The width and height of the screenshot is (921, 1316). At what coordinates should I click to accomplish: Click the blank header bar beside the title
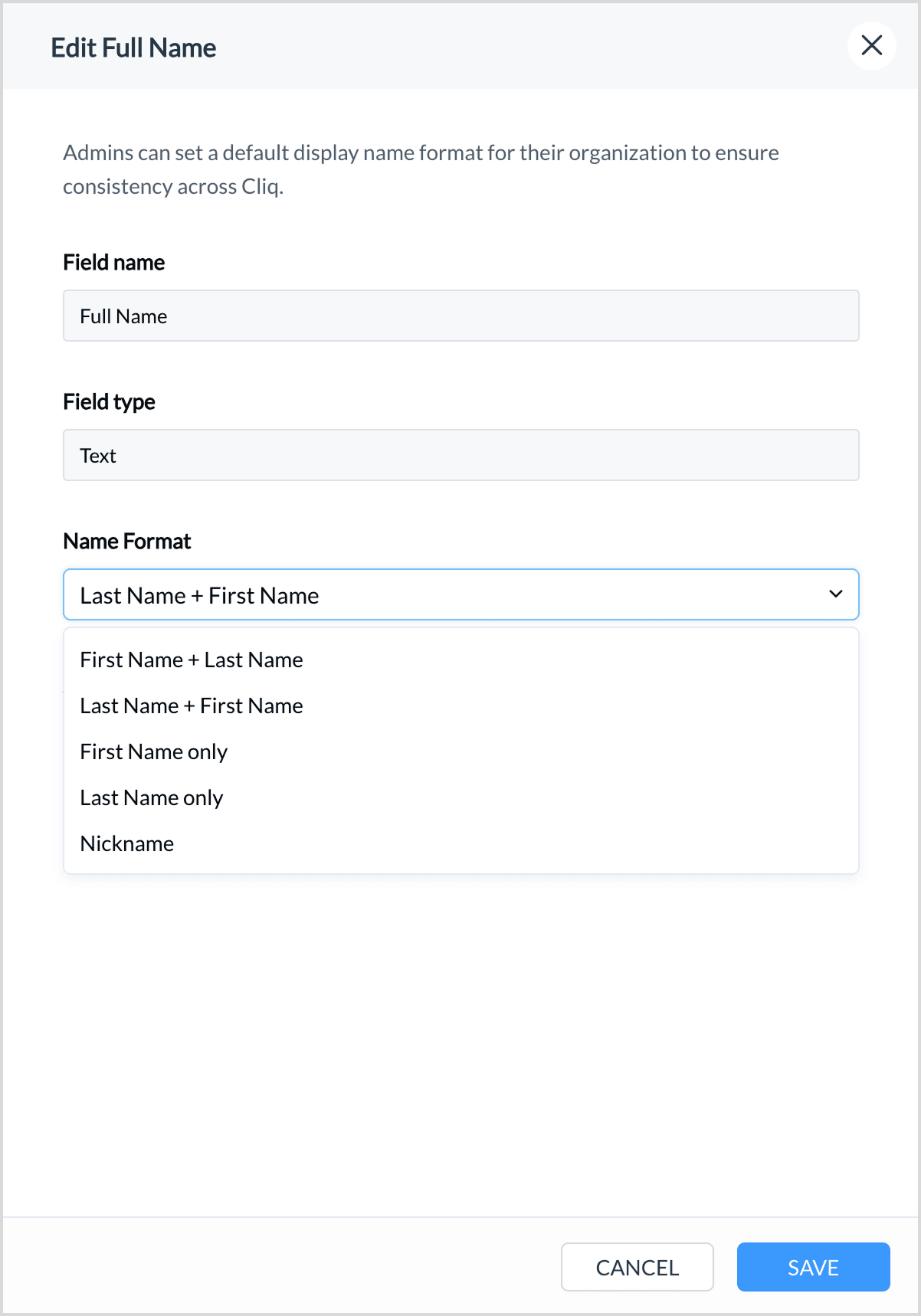point(529,46)
